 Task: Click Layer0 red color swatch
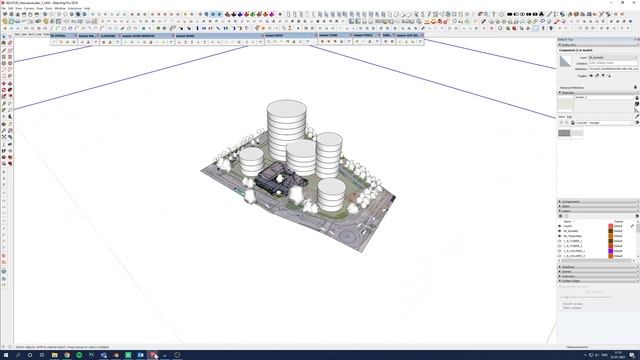pos(611,226)
